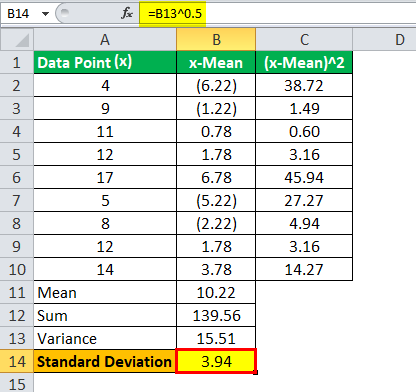The image size is (416, 392).
Task: Click the sum value 139.56
Action: pyautogui.click(x=216, y=315)
